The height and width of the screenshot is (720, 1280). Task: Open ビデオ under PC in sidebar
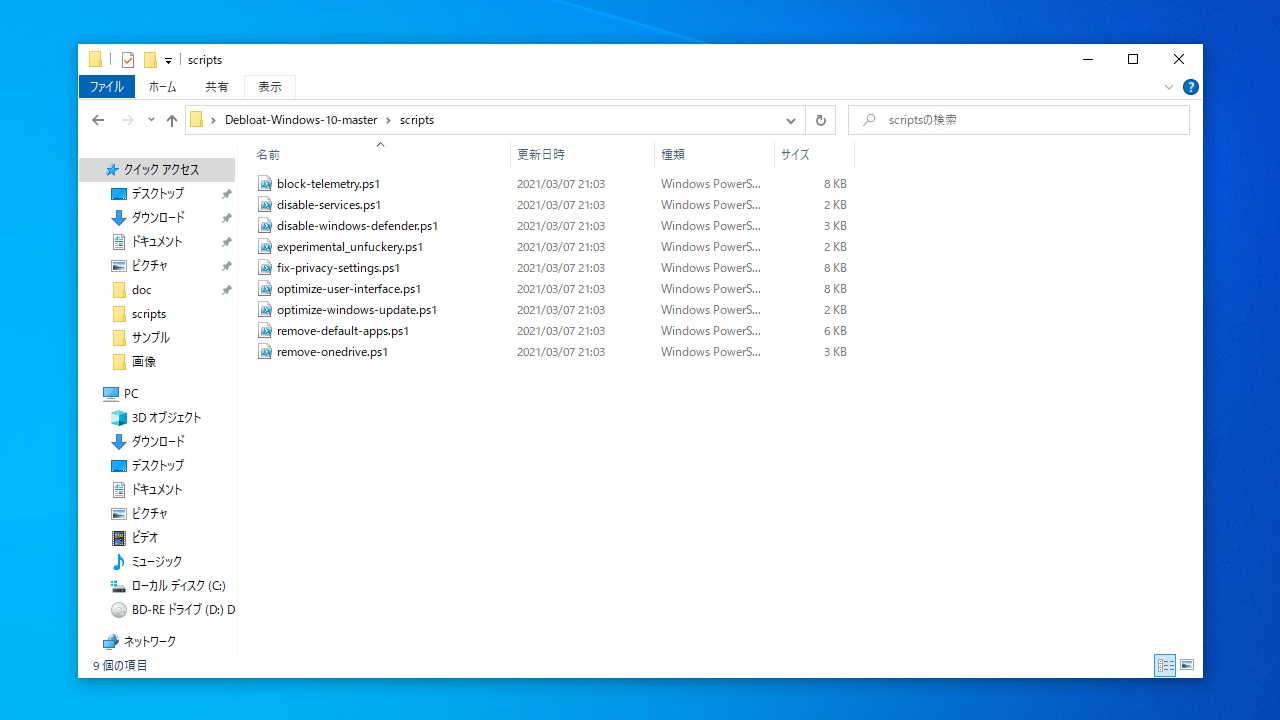tap(135, 538)
